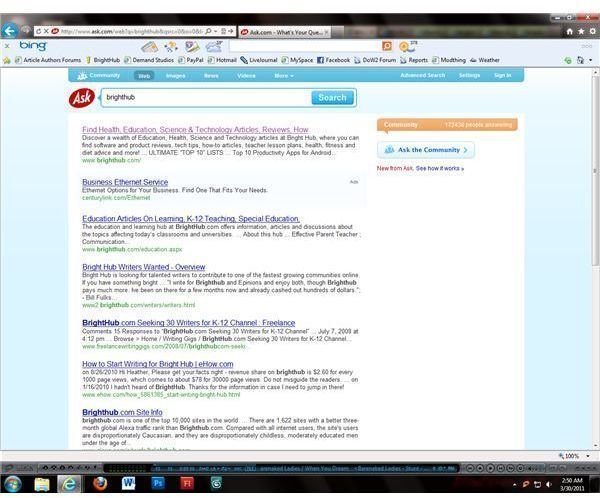Image resolution: width=600 pixels, height=498 pixels.
Task: Open Windows Explorer from the taskbar
Action: [x=42, y=484]
